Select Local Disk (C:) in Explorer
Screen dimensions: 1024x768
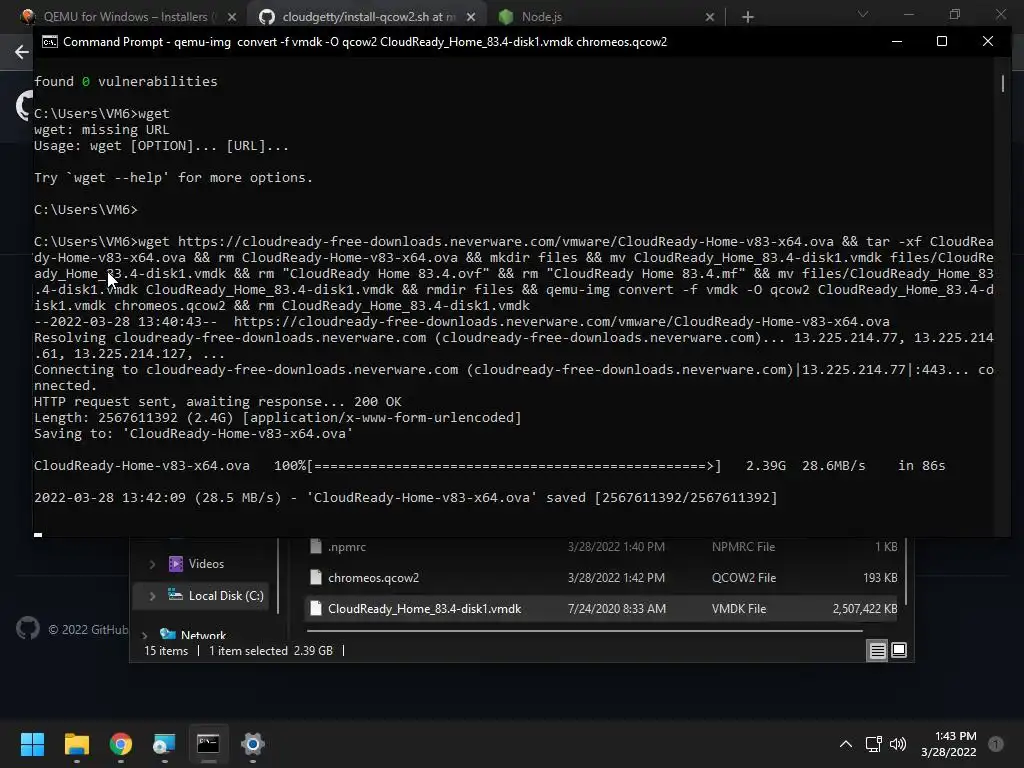pyautogui.click(x=226, y=596)
